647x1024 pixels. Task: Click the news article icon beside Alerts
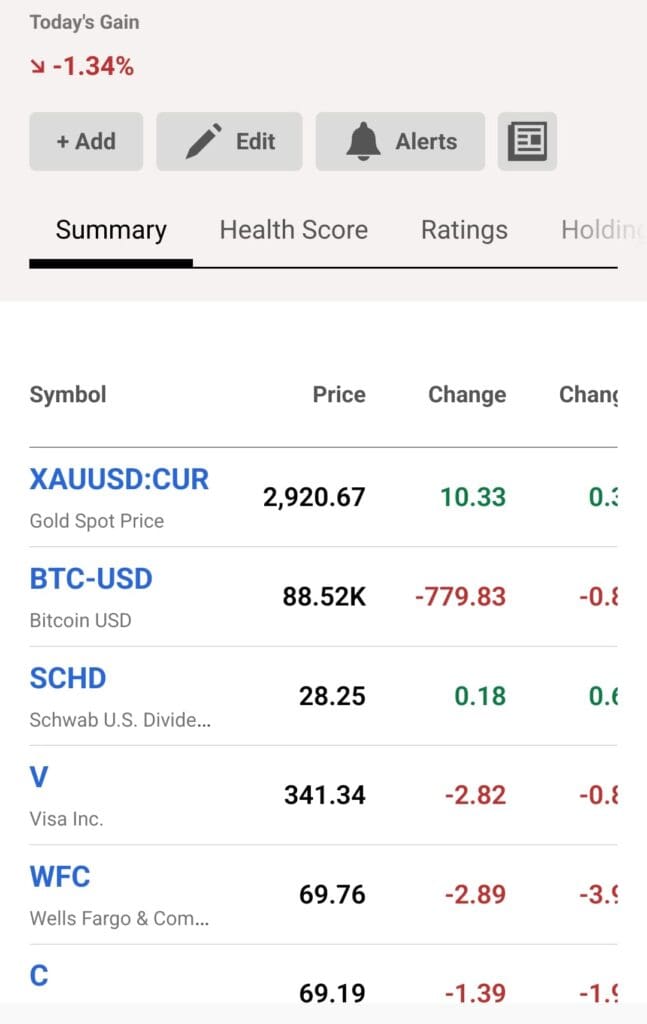point(527,141)
